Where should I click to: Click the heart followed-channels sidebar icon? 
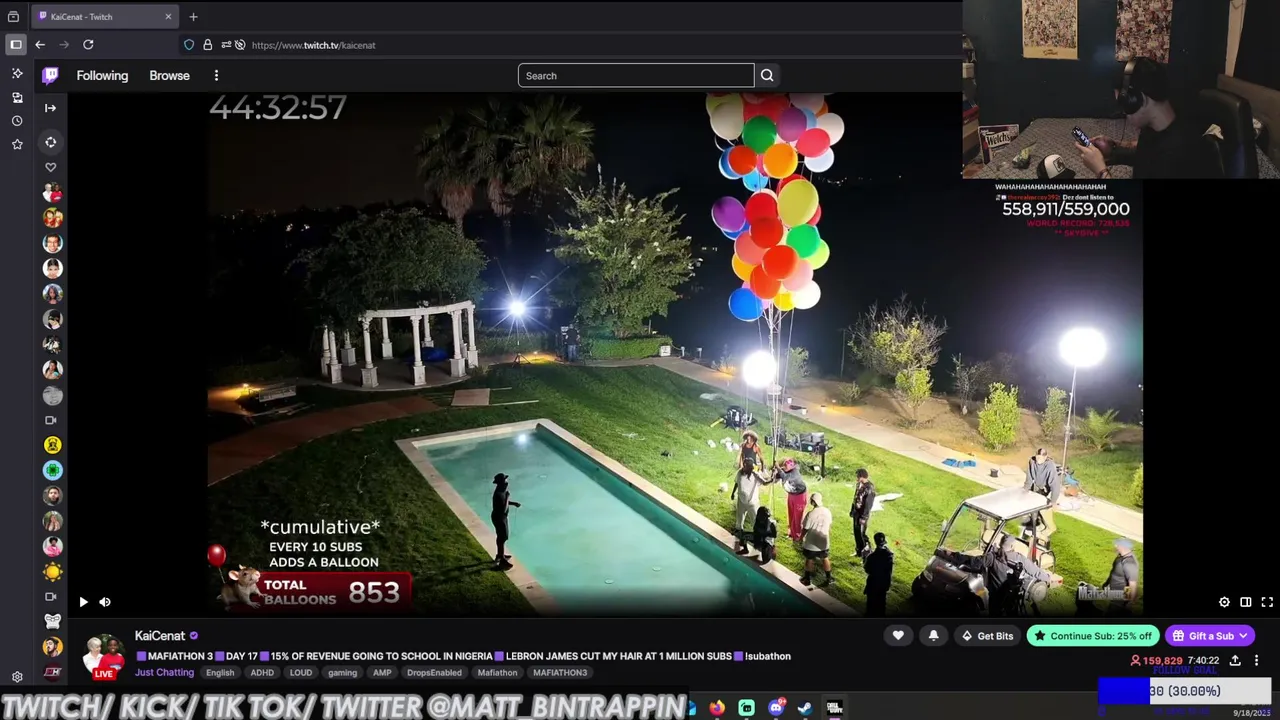pos(51,167)
